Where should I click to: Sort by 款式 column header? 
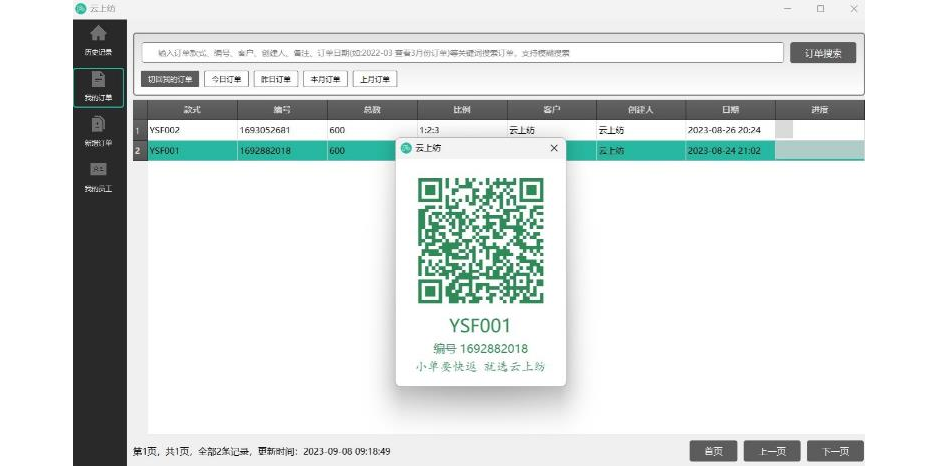(x=192, y=109)
